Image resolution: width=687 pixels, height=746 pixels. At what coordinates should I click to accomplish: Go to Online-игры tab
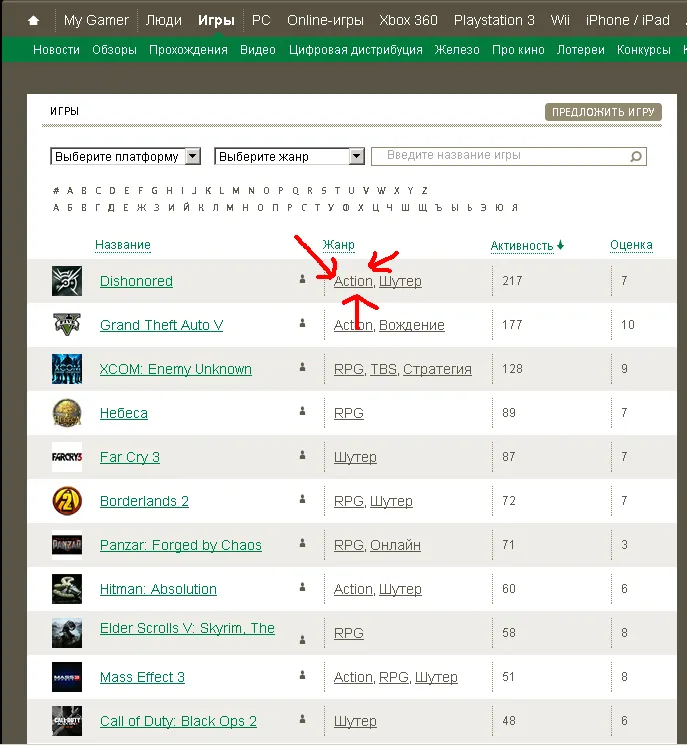click(x=325, y=20)
